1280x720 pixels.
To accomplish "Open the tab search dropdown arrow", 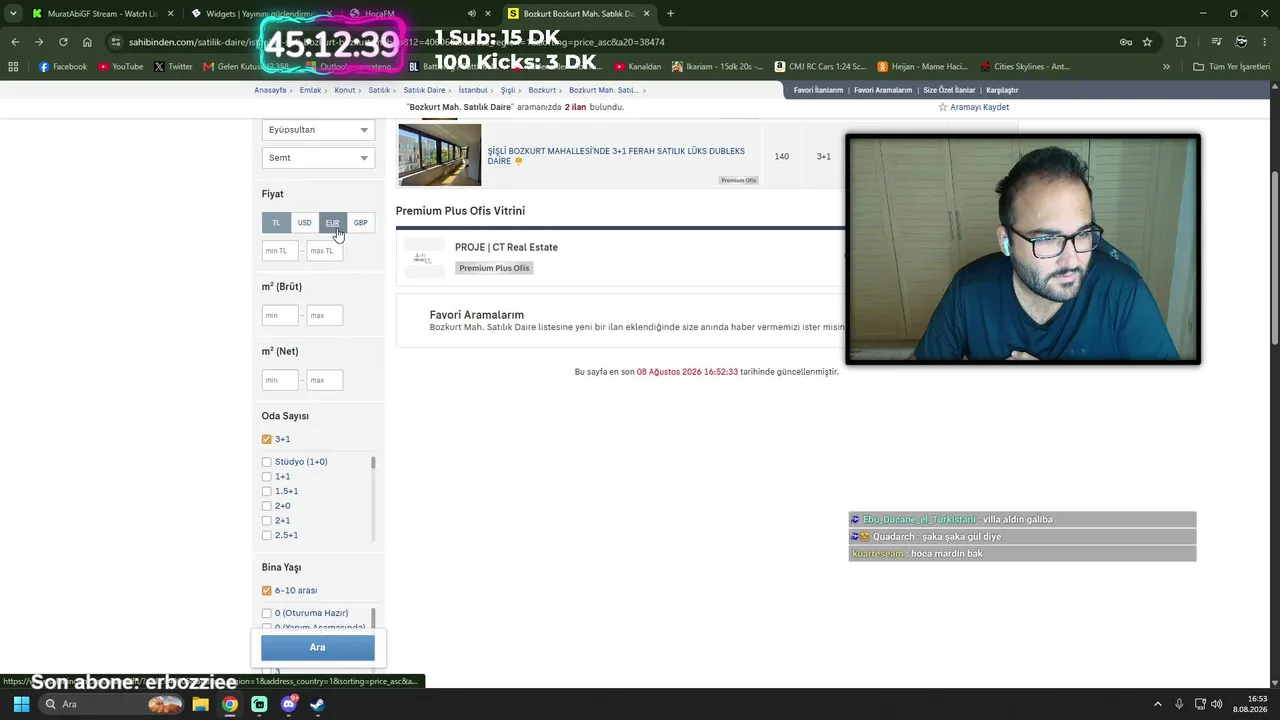I will [13, 14].
